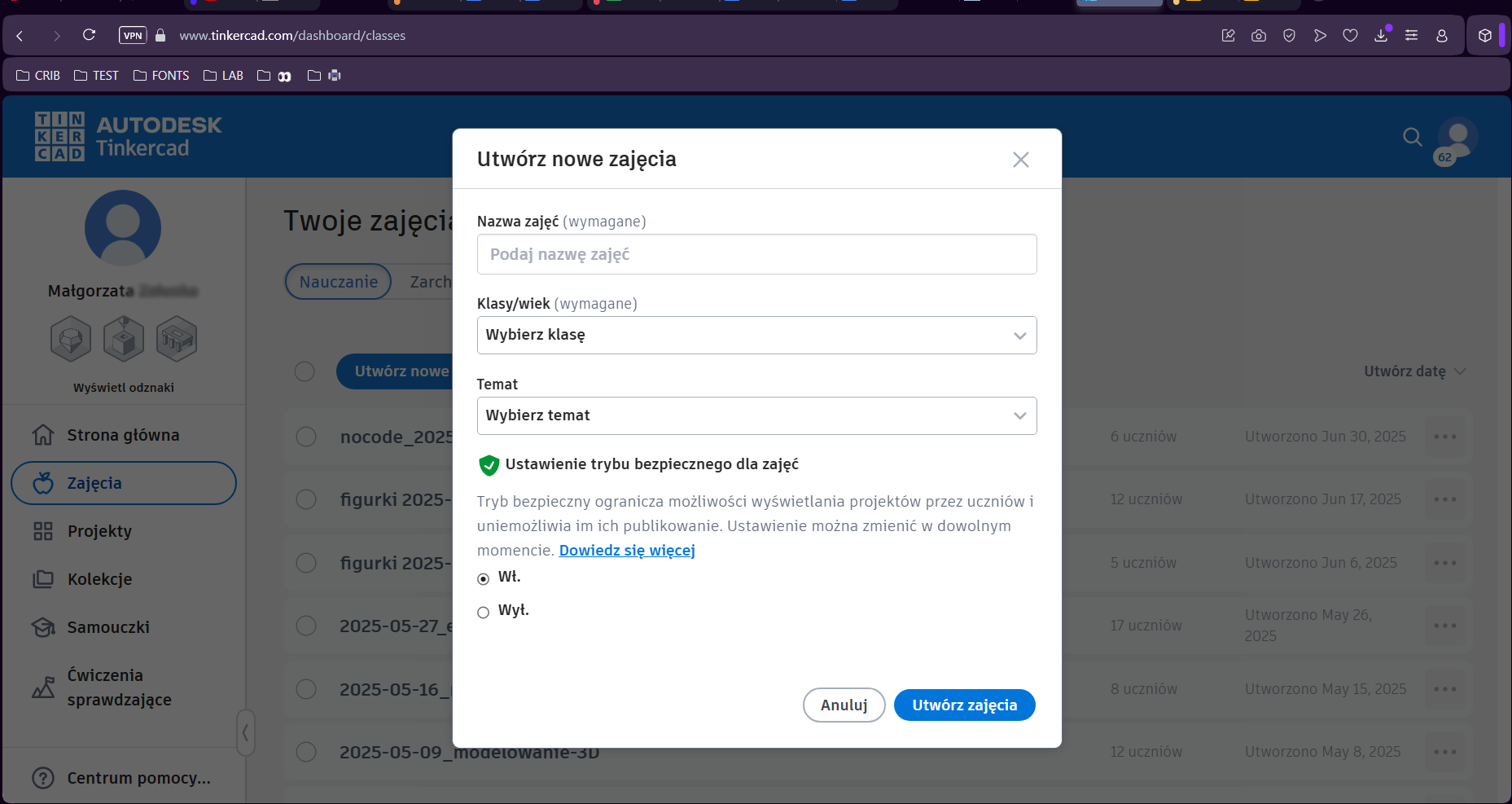This screenshot has height=804, width=1512.
Task: Tick the checkbox beside nocode_2025 class
Action: pyautogui.click(x=306, y=437)
